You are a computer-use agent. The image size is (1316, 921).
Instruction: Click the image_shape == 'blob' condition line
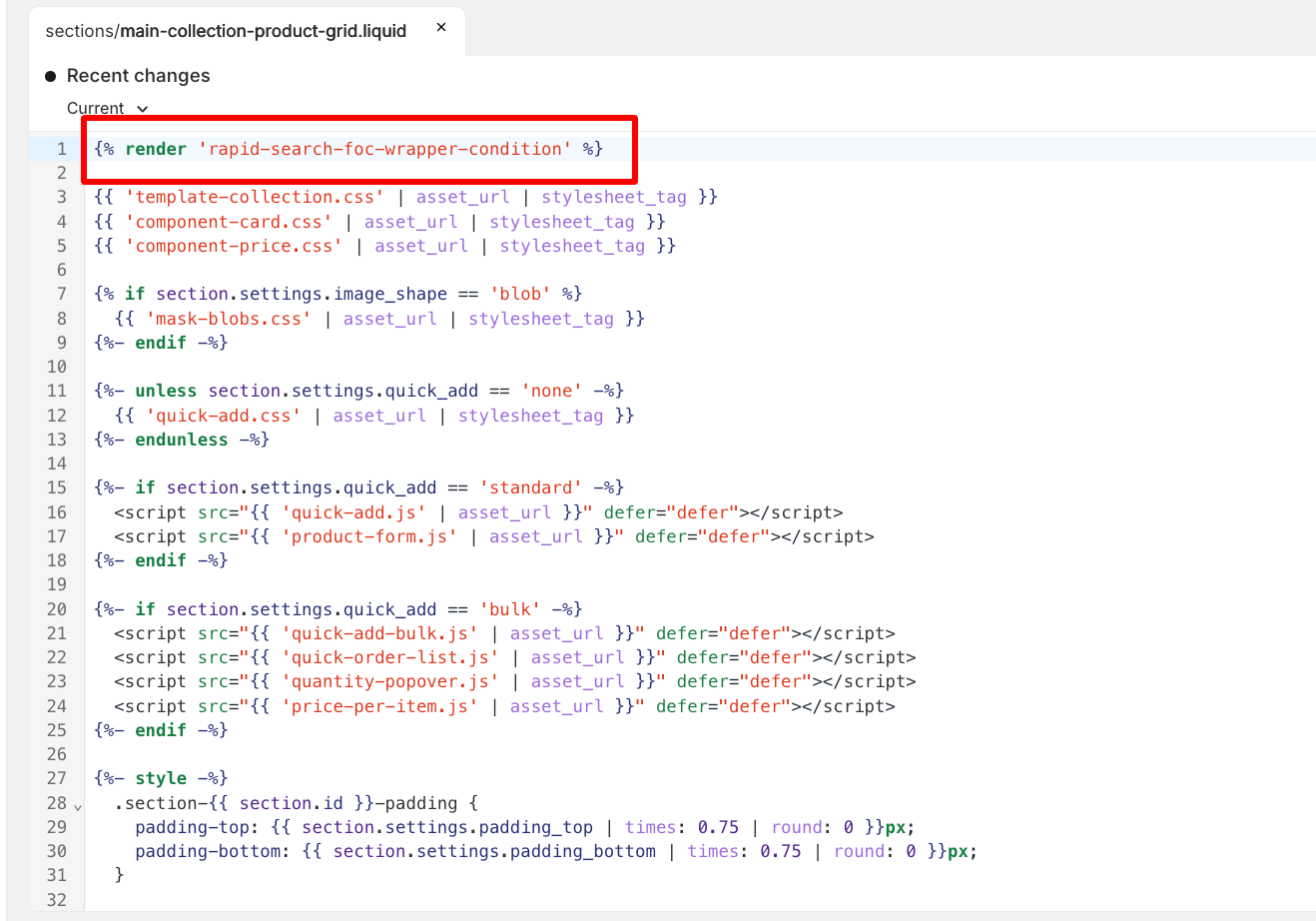tap(338, 294)
